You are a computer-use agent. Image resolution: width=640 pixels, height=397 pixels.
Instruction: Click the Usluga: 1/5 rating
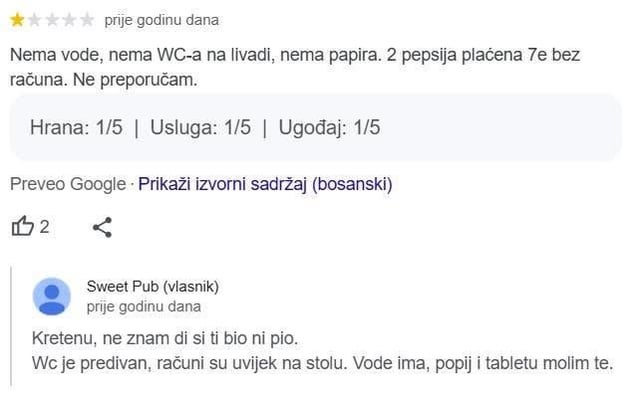(200, 127)
